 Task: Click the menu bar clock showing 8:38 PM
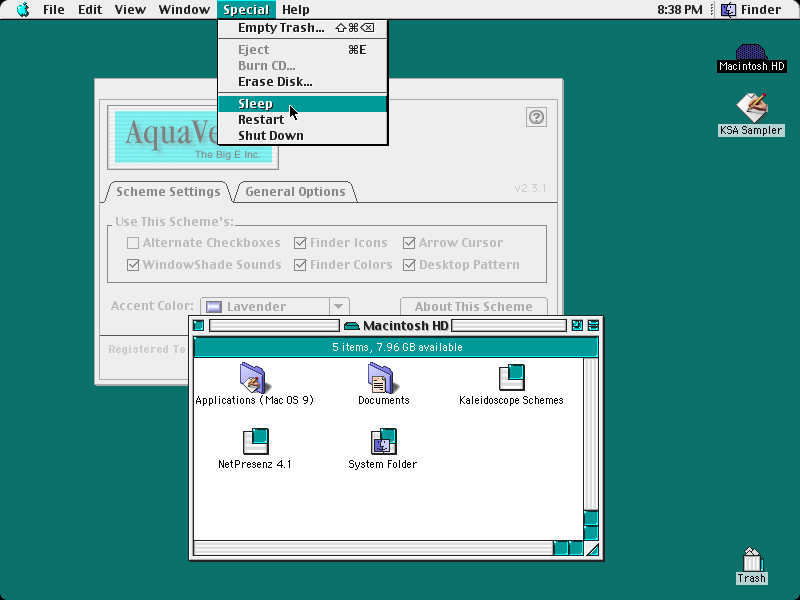[680, 10]
